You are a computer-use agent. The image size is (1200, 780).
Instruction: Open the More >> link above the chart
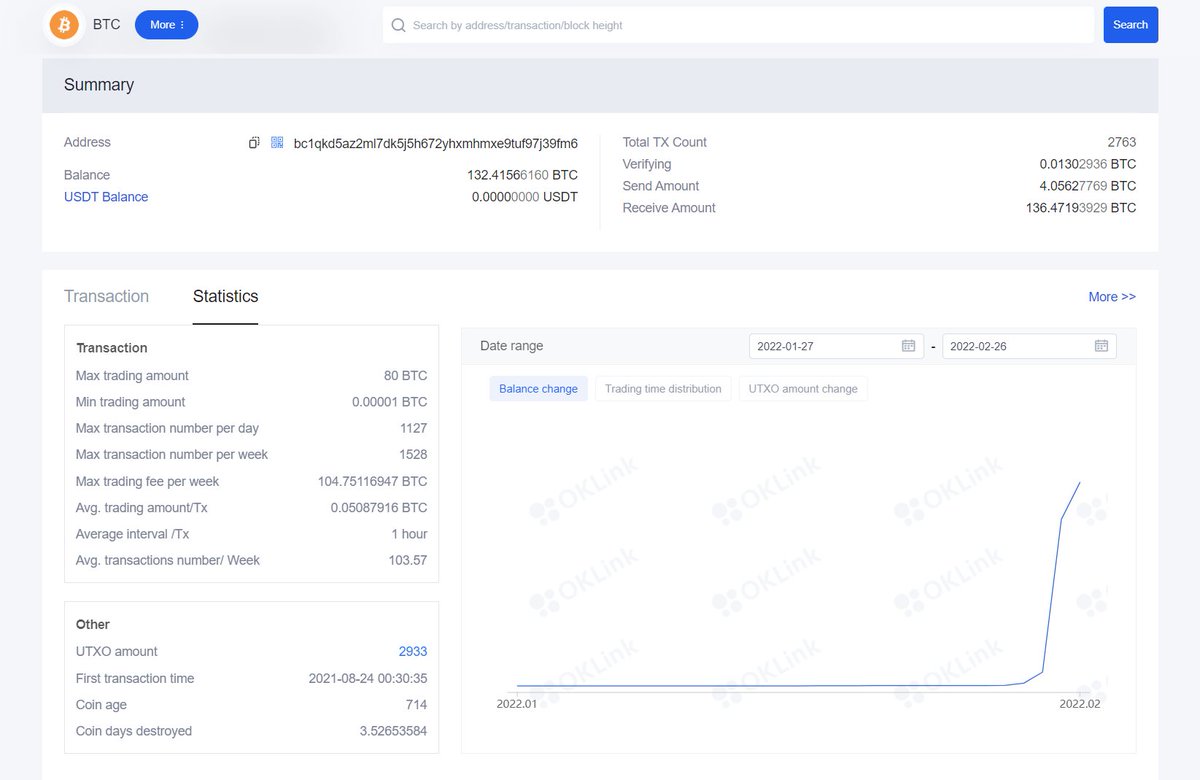(1111, 296)
